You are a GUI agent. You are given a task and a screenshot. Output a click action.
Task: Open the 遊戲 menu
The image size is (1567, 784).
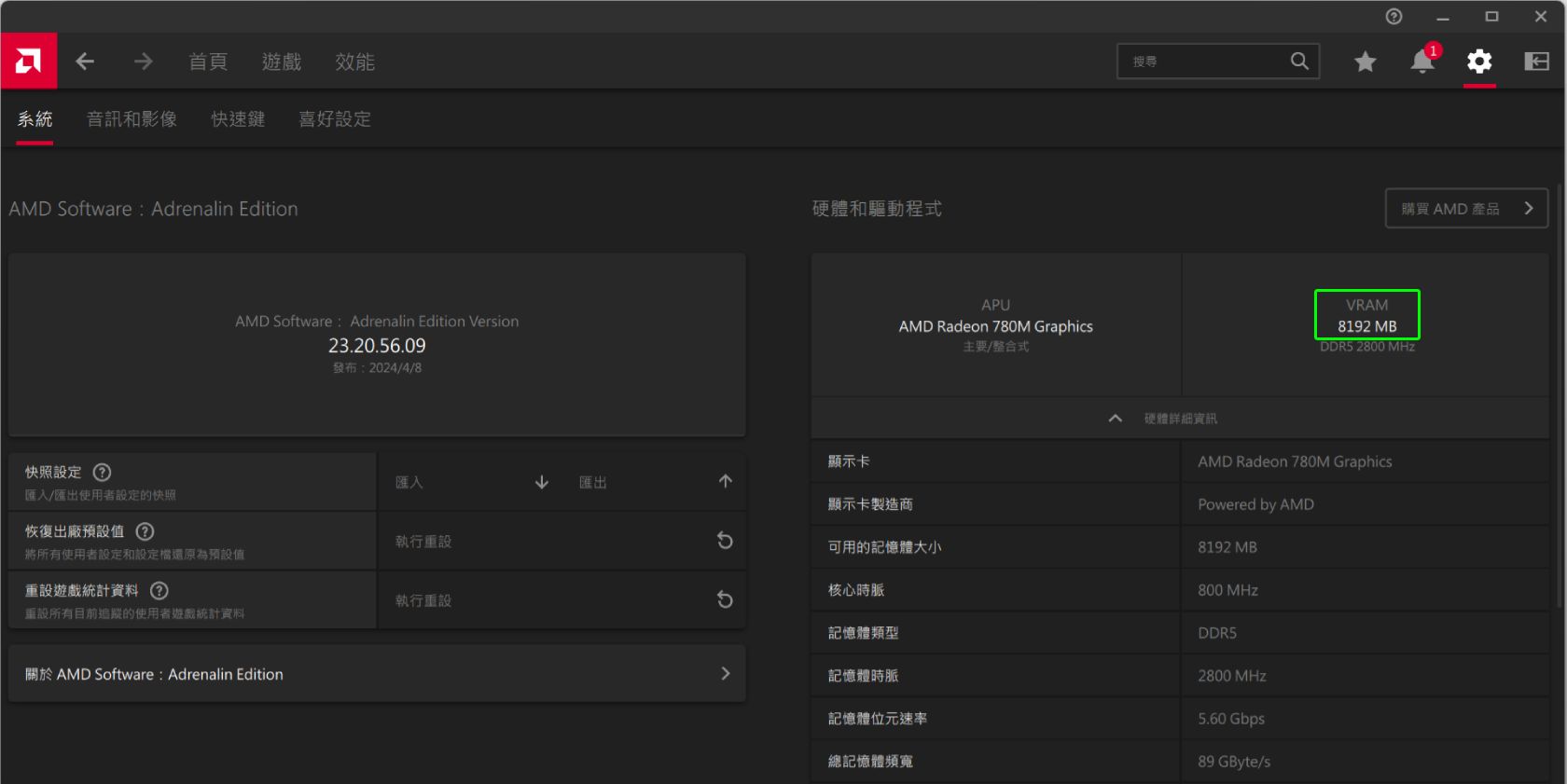(x=282, y=62)
